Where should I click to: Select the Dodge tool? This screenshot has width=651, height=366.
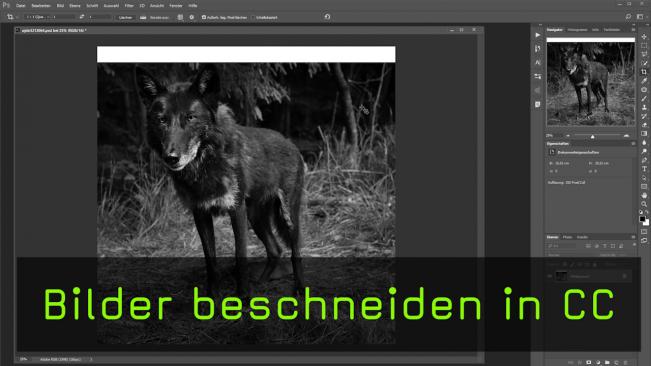[644, 151]
